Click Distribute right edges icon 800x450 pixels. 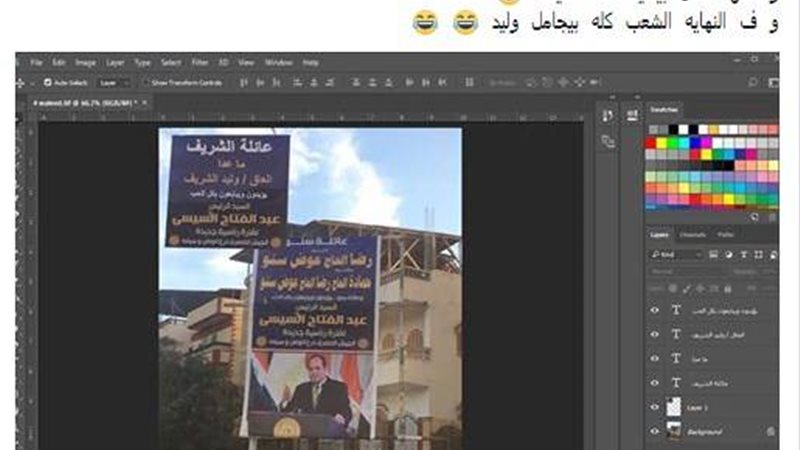coord(442,82)
